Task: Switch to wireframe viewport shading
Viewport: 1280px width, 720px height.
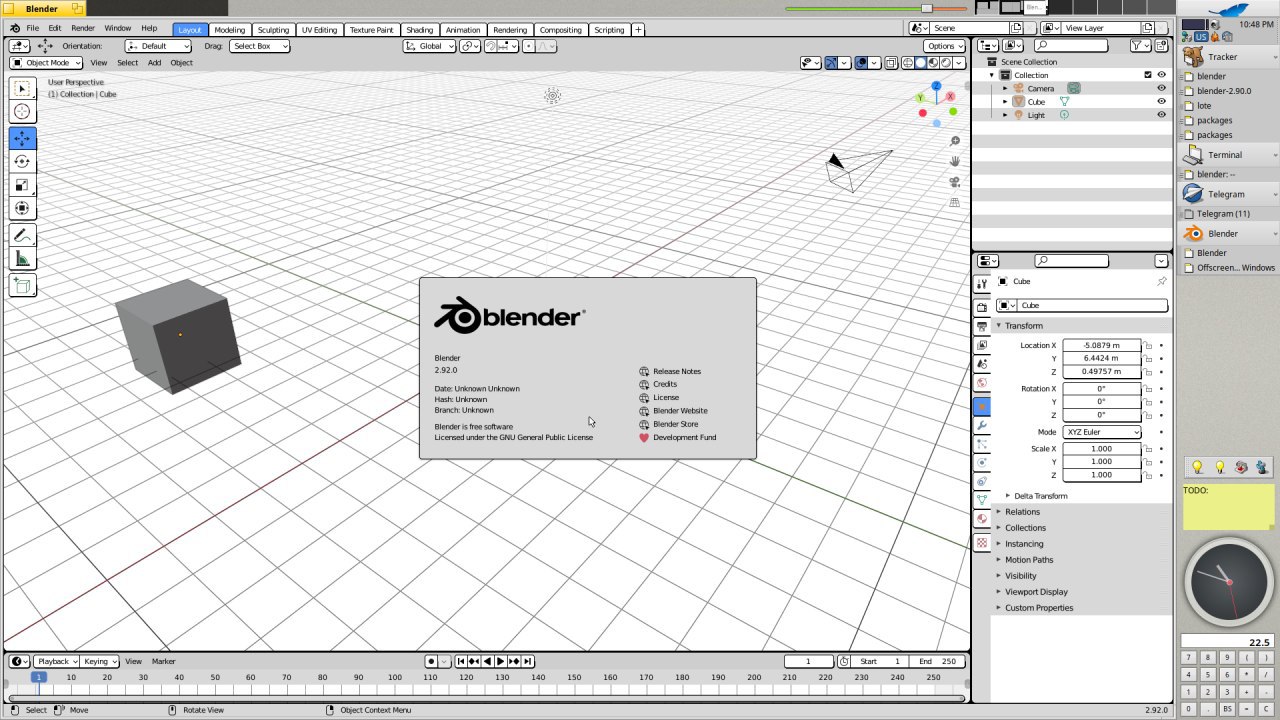Action: tap(907, 62)
